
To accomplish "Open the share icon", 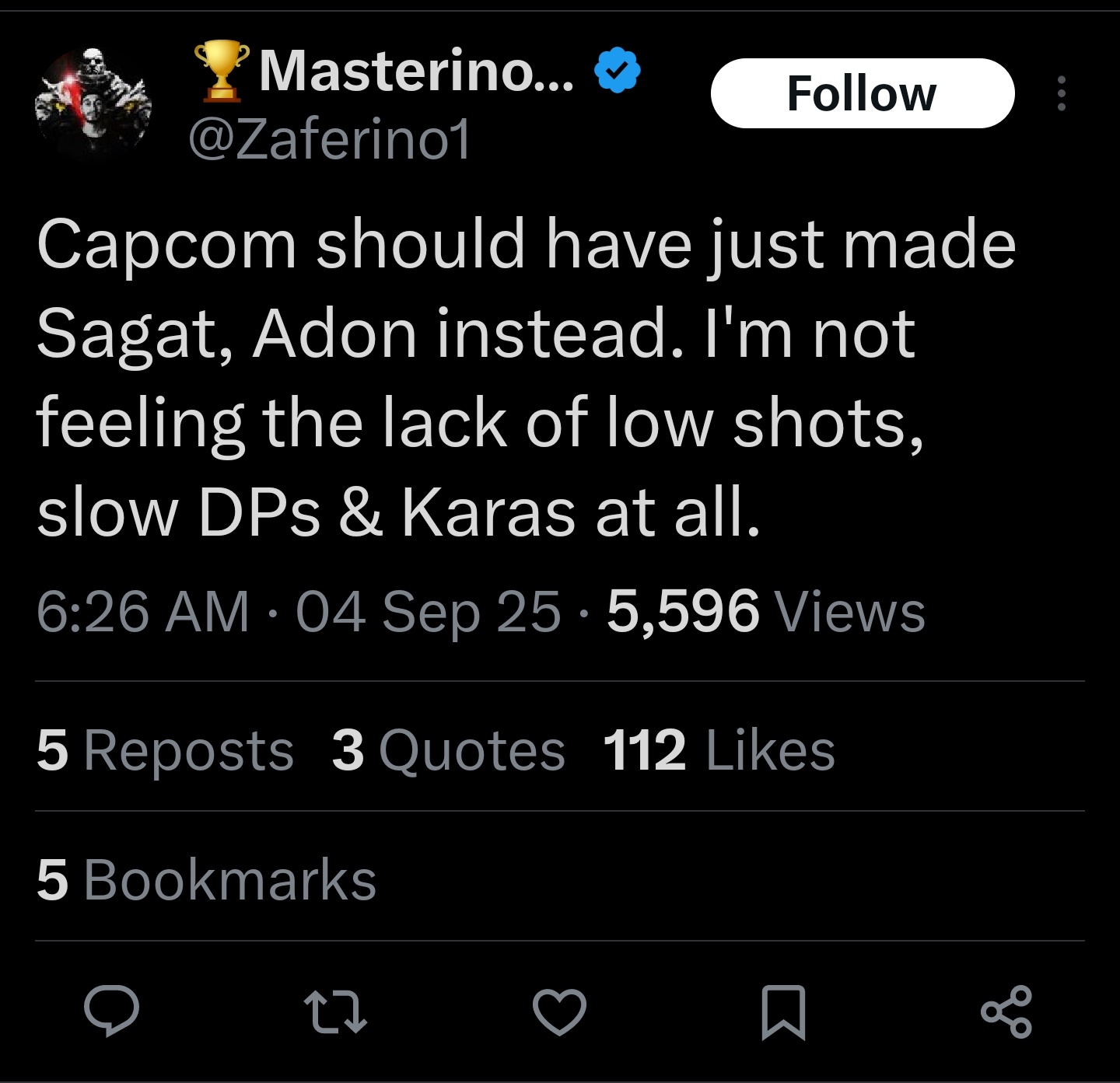I will point(1006,1011).
